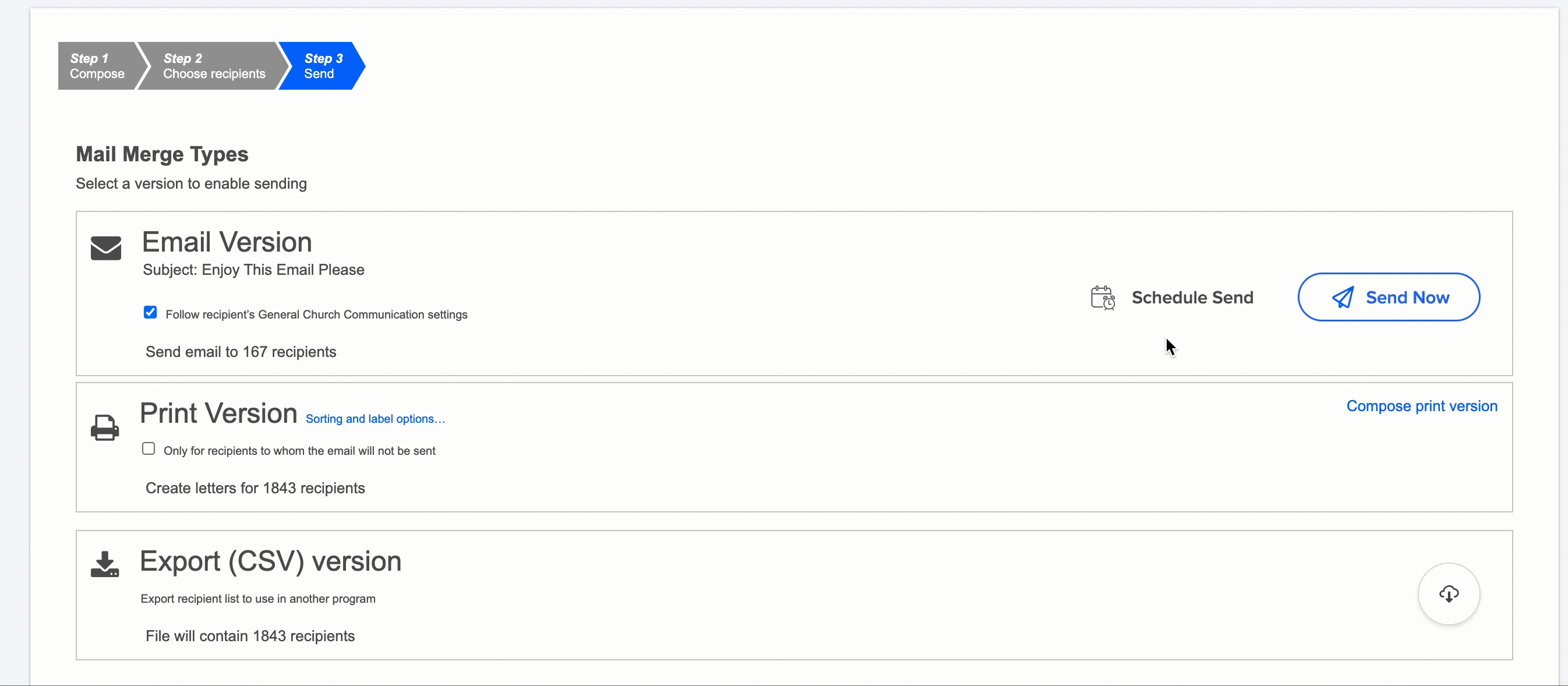The width and height of the screenshot is (1568, 686).
Task: Go back to Step 1 Compose
Action: (x=96, y=65)
